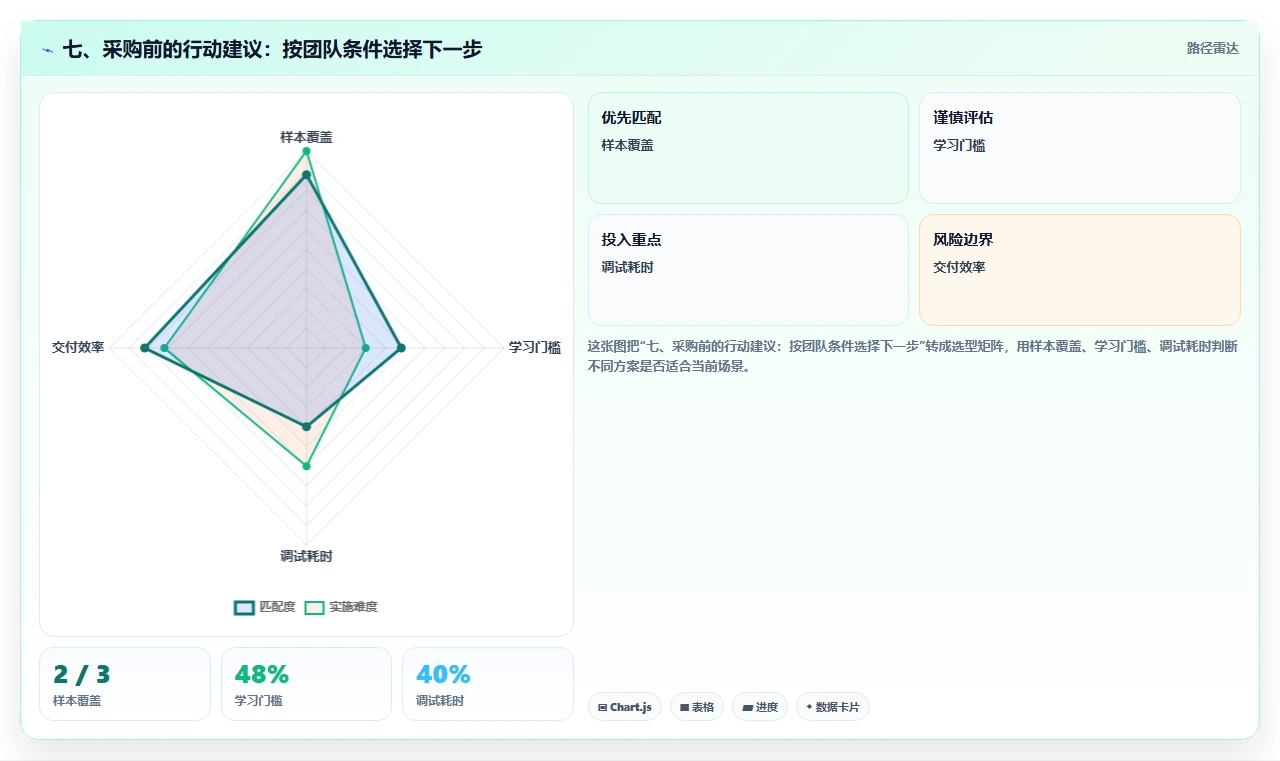Image resolution: width=1280 pixels, height=761 pixels.
Task: Click the 路径雷达 label in the header
Action: [x=1213, y=48]
